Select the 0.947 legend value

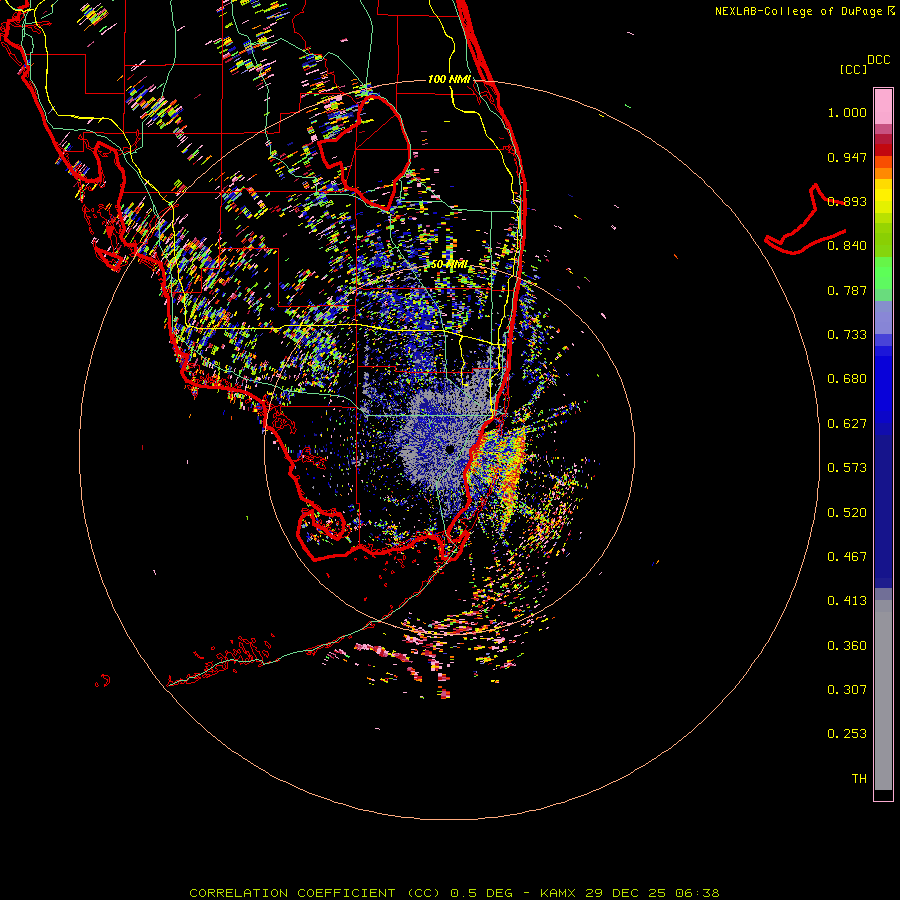point(847,157)
